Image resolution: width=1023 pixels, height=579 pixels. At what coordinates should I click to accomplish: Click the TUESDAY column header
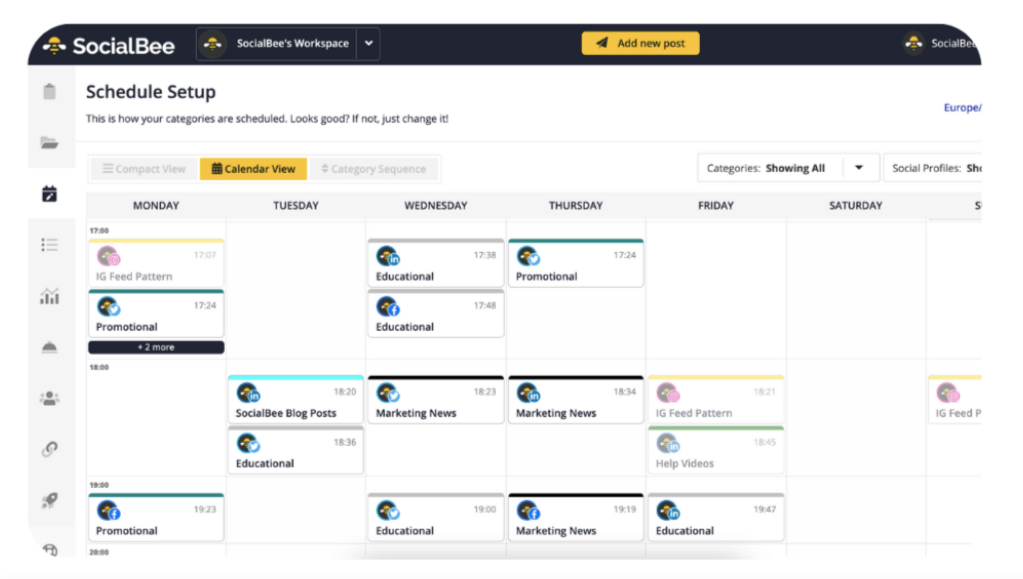pos(296,206)
